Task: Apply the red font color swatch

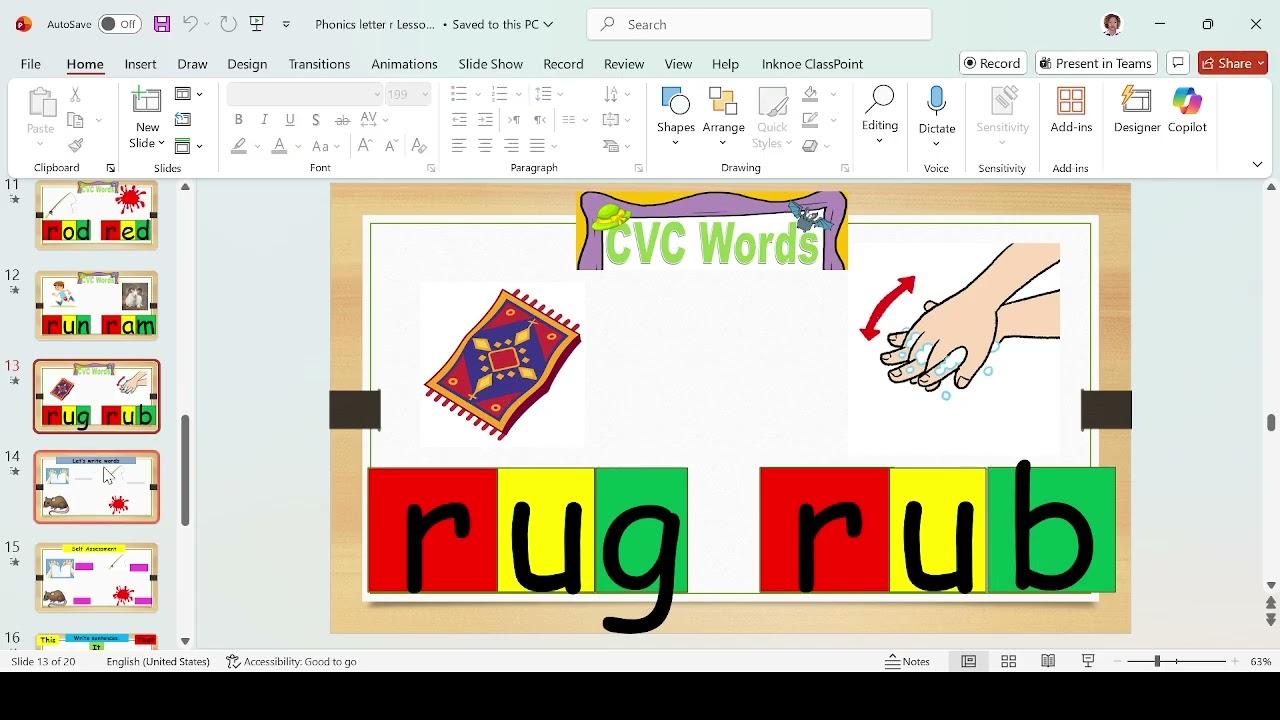Action: pyautogui.click(x=280, y=146)
